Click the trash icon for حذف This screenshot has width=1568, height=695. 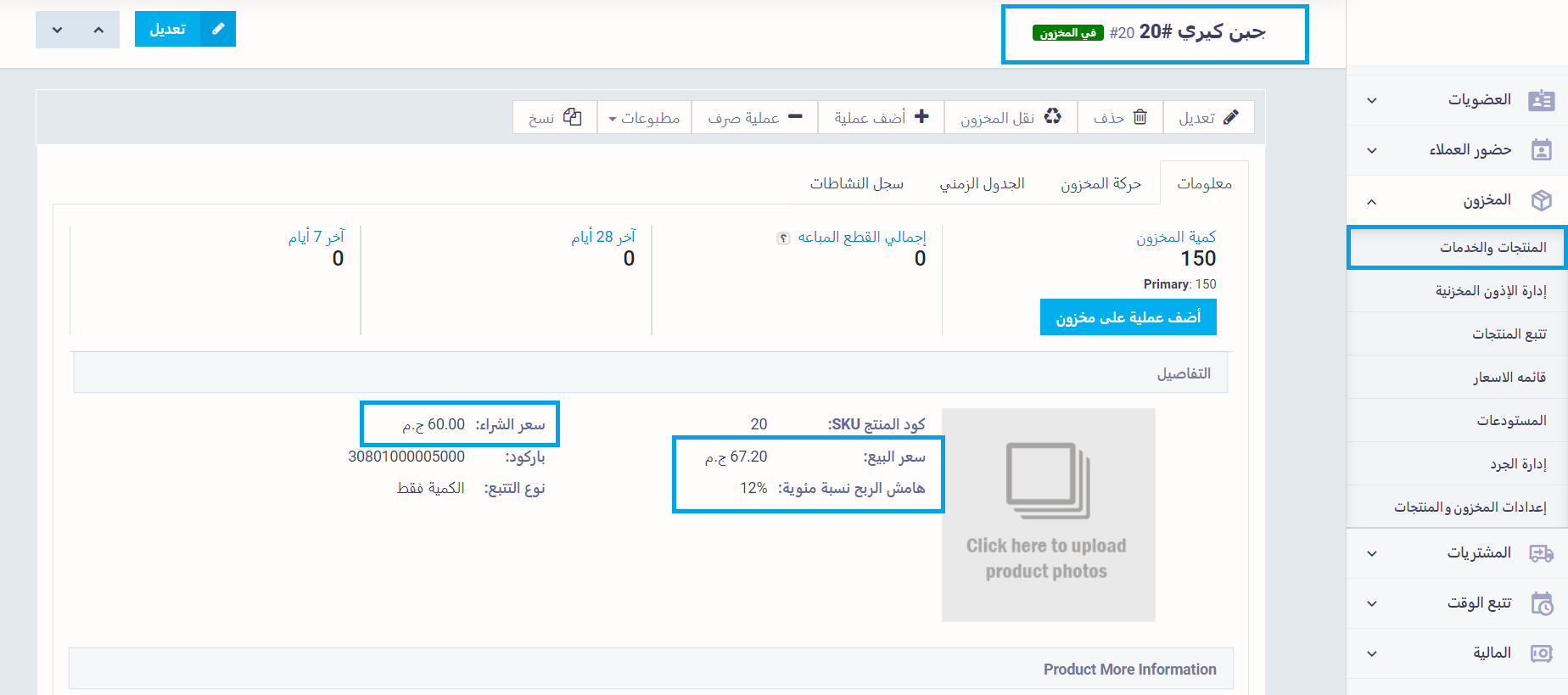tap(1140, 117)
